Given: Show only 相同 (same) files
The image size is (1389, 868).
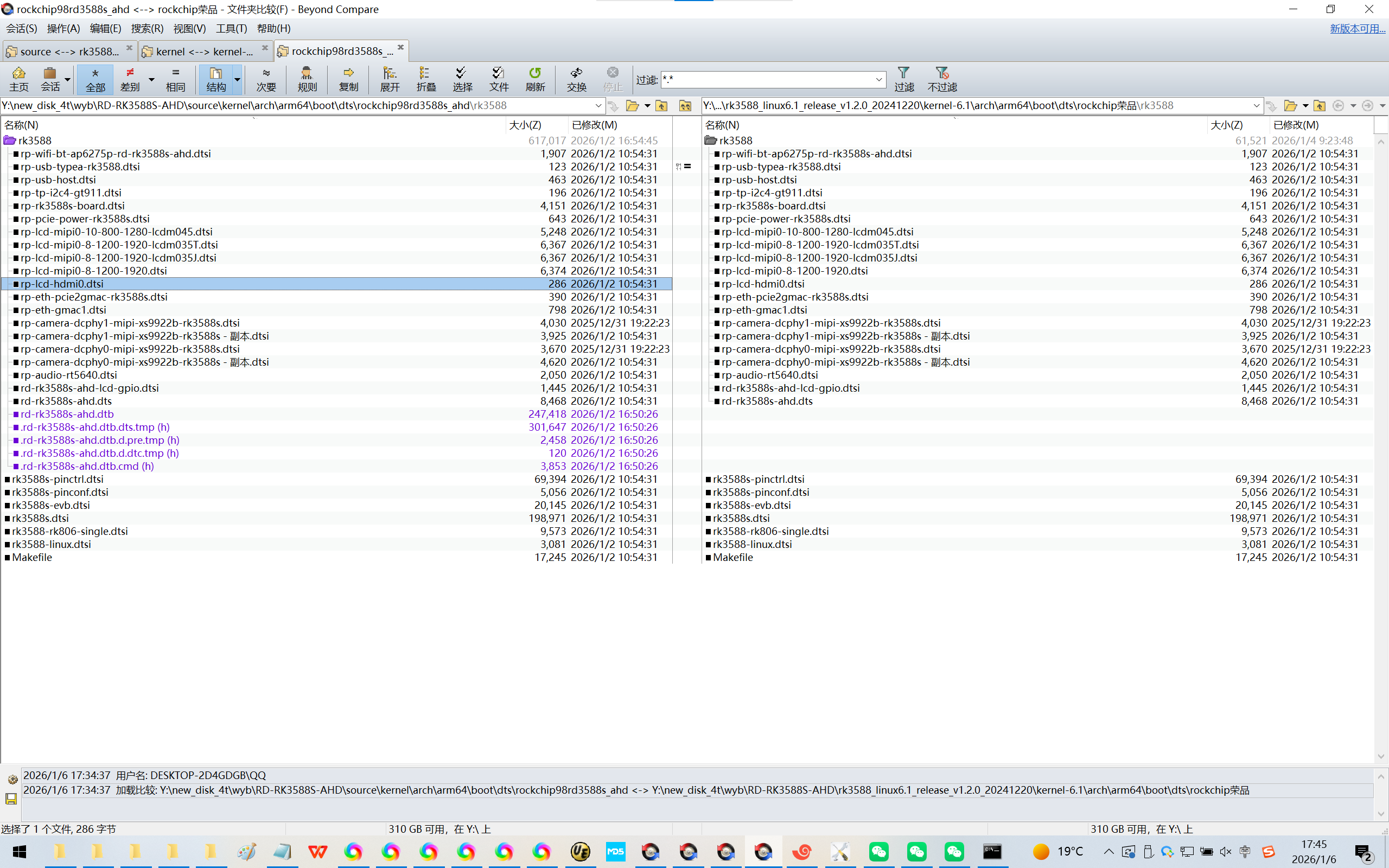Looking at the screenshot, I should pos(176,79).
